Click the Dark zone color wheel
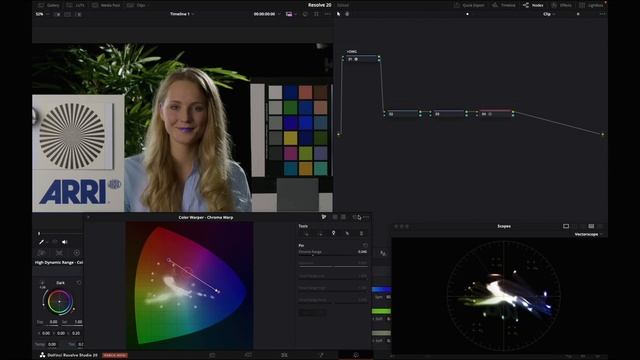The width and height of the screenshot is (640, 360). click(60, 302)
